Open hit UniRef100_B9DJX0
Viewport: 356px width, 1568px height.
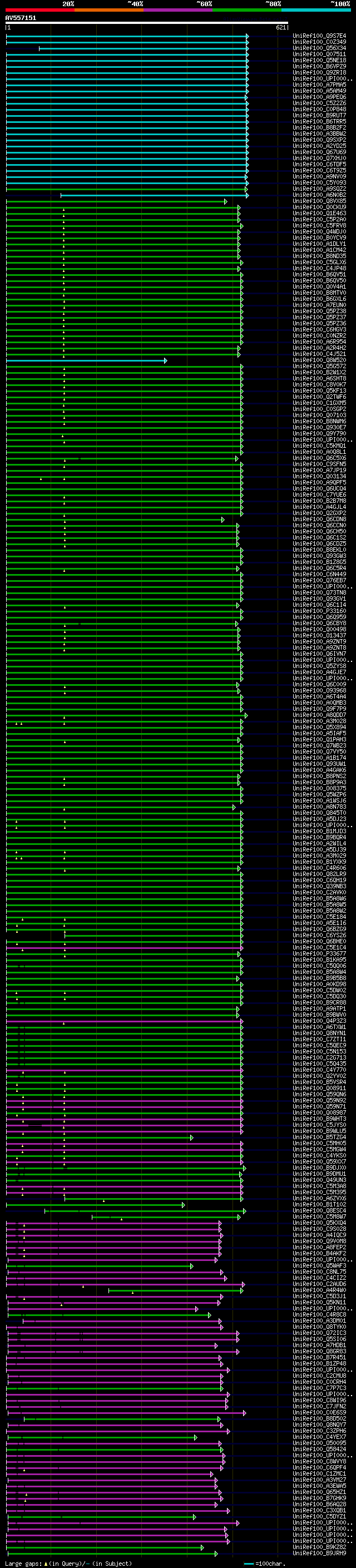coord(319,1168)
